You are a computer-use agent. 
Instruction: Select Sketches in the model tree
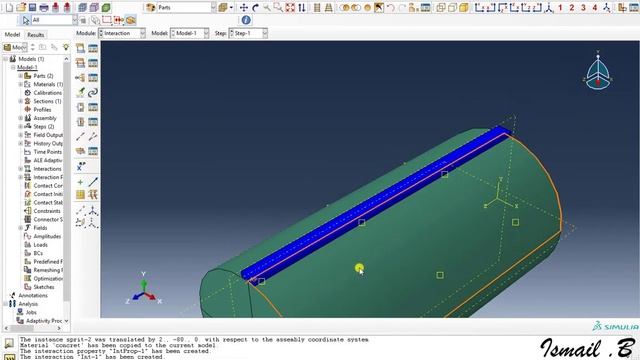point(44,287)
